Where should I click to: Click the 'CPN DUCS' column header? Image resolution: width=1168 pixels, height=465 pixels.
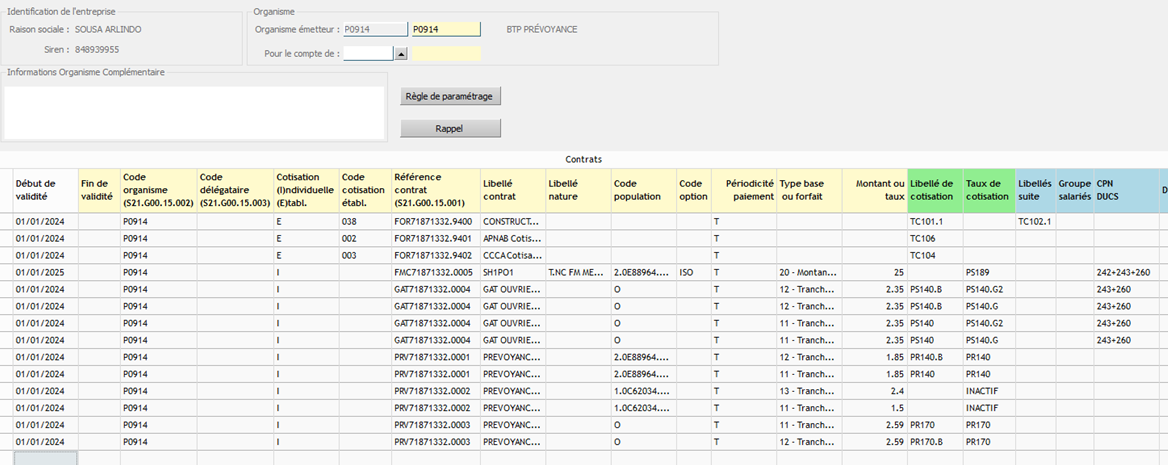[1126, 190]
